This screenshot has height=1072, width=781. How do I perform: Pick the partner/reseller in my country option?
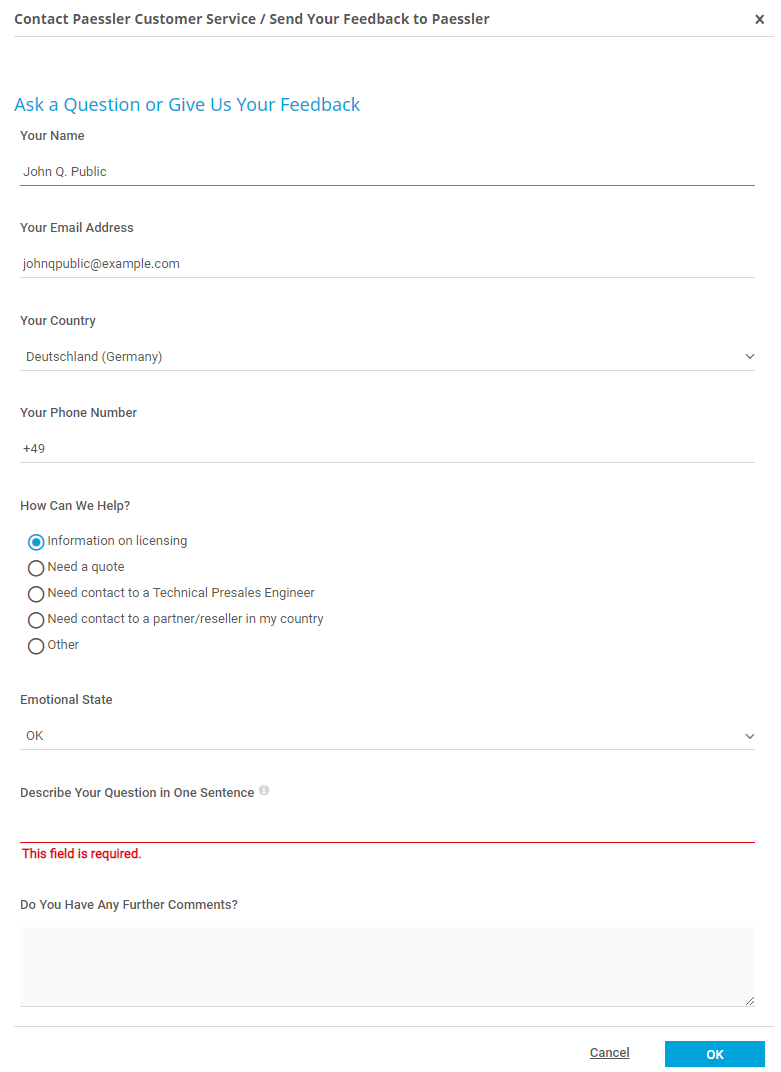pyautogui.click(x=36, y=620)
